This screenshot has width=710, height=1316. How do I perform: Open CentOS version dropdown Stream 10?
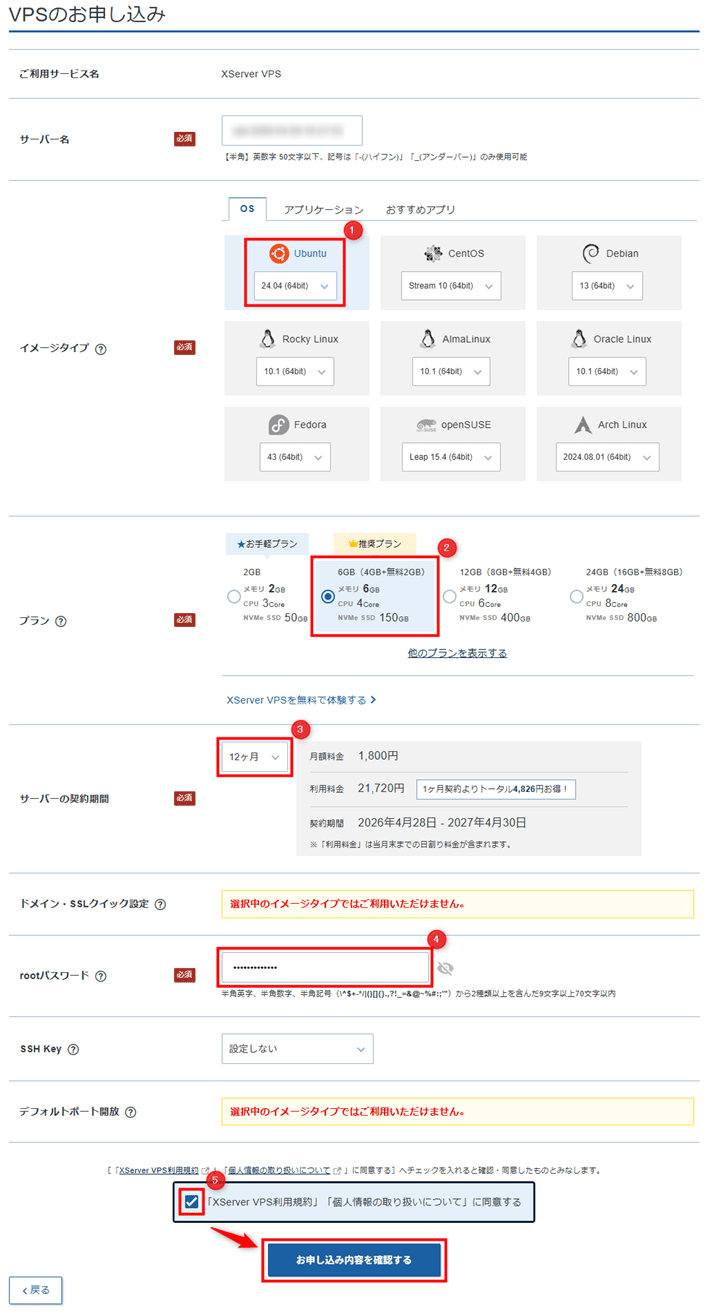(x=450, y=286)
